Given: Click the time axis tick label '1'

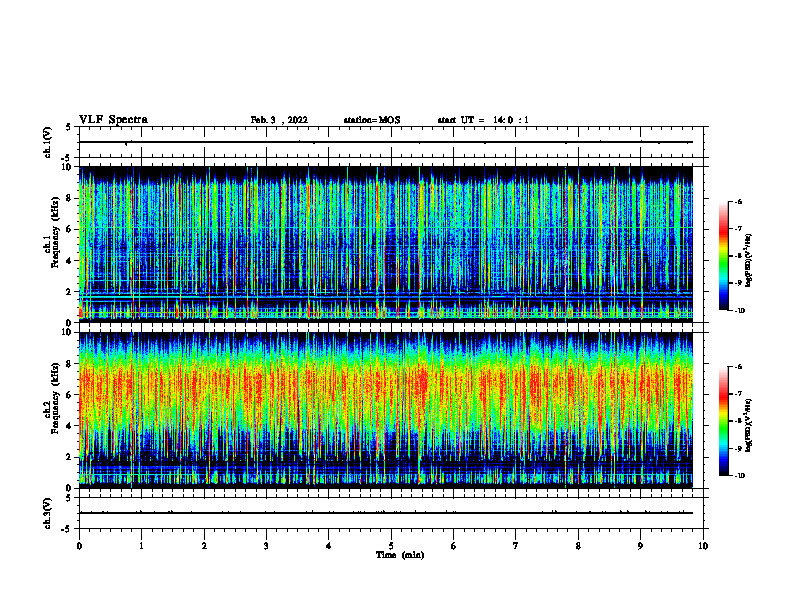Looking at the screenshot, I should (141, 546).
